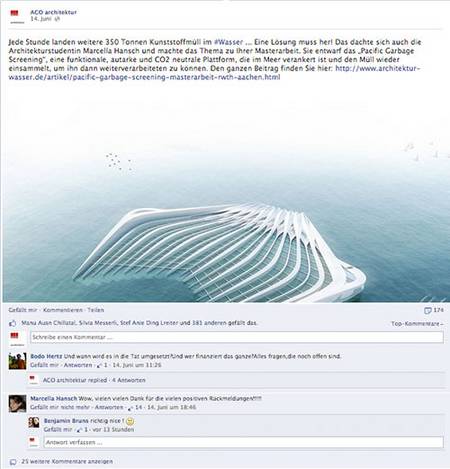Click 'Kommentieren' under the post
This screenshot has width=450, height=469.
63,310
